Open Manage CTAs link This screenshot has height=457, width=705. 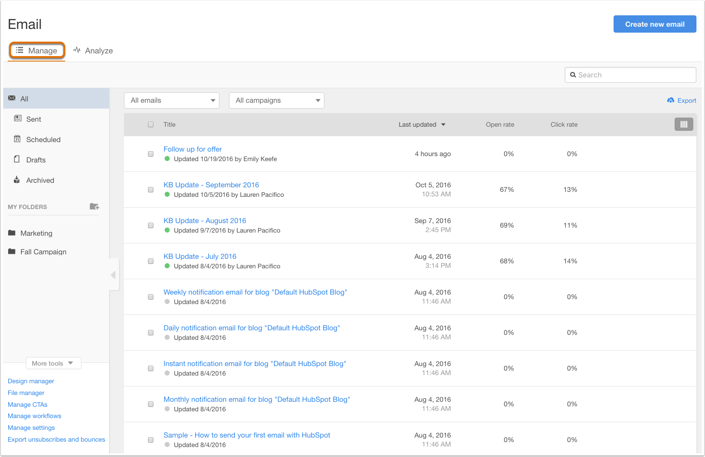click(27, 404)
